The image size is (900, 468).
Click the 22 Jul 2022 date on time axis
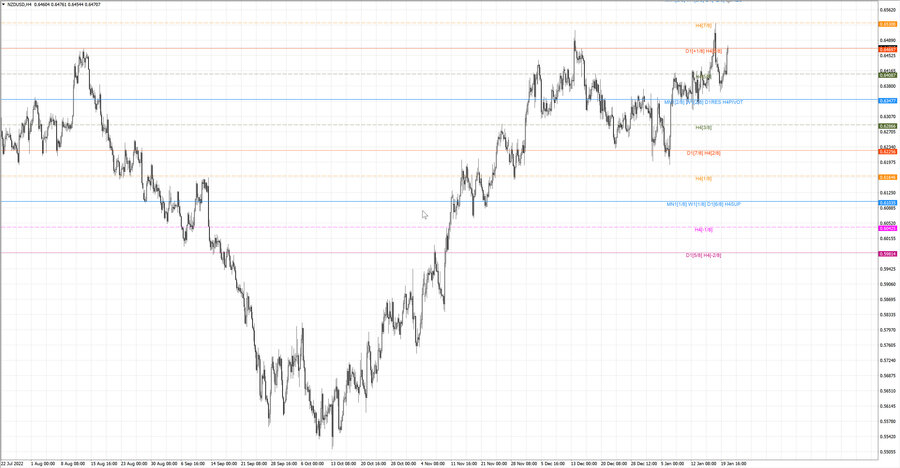[12, 463]
